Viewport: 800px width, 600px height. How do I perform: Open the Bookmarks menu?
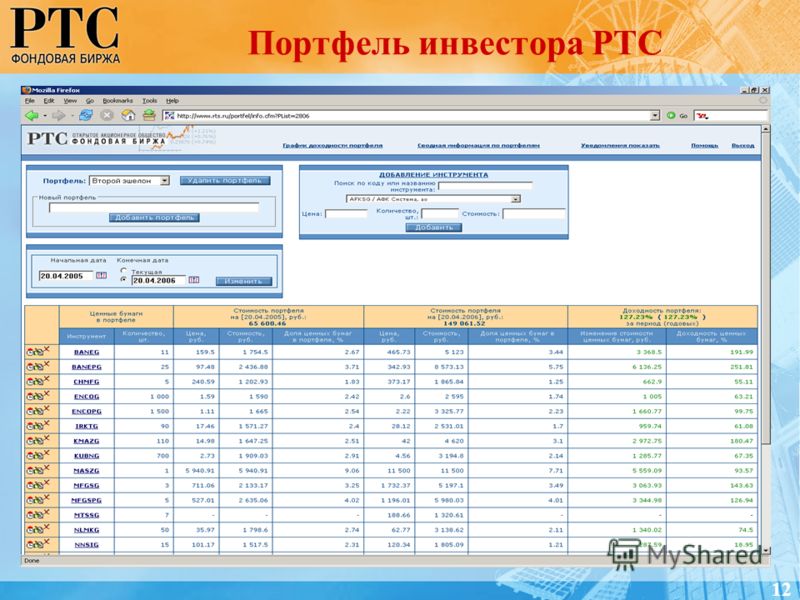(118, 101)
